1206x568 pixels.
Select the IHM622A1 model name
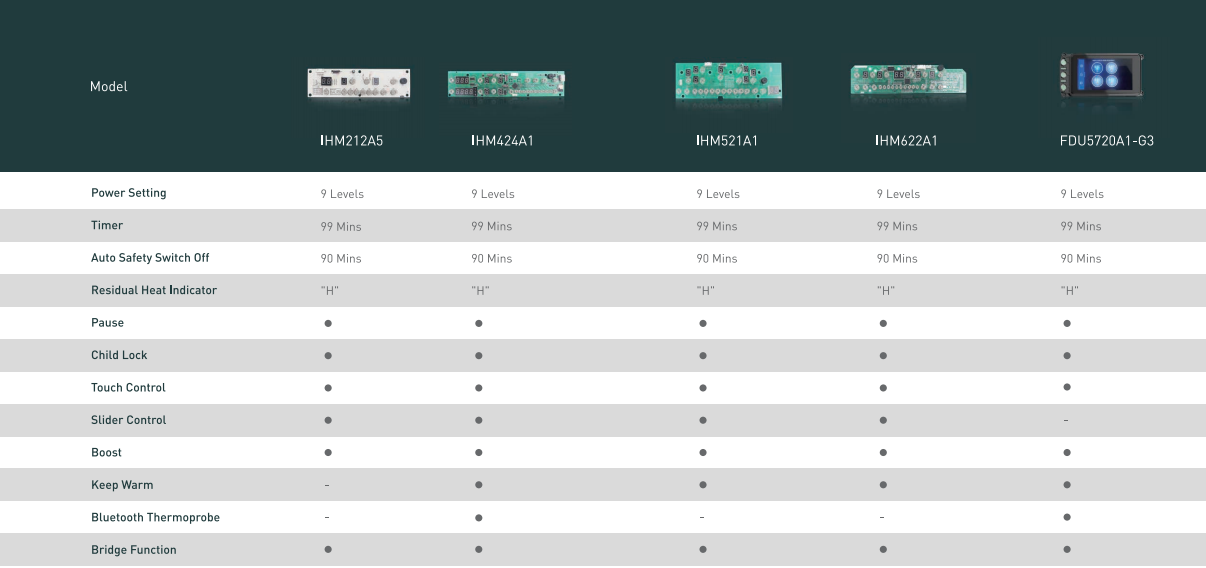tap(906, 141)
